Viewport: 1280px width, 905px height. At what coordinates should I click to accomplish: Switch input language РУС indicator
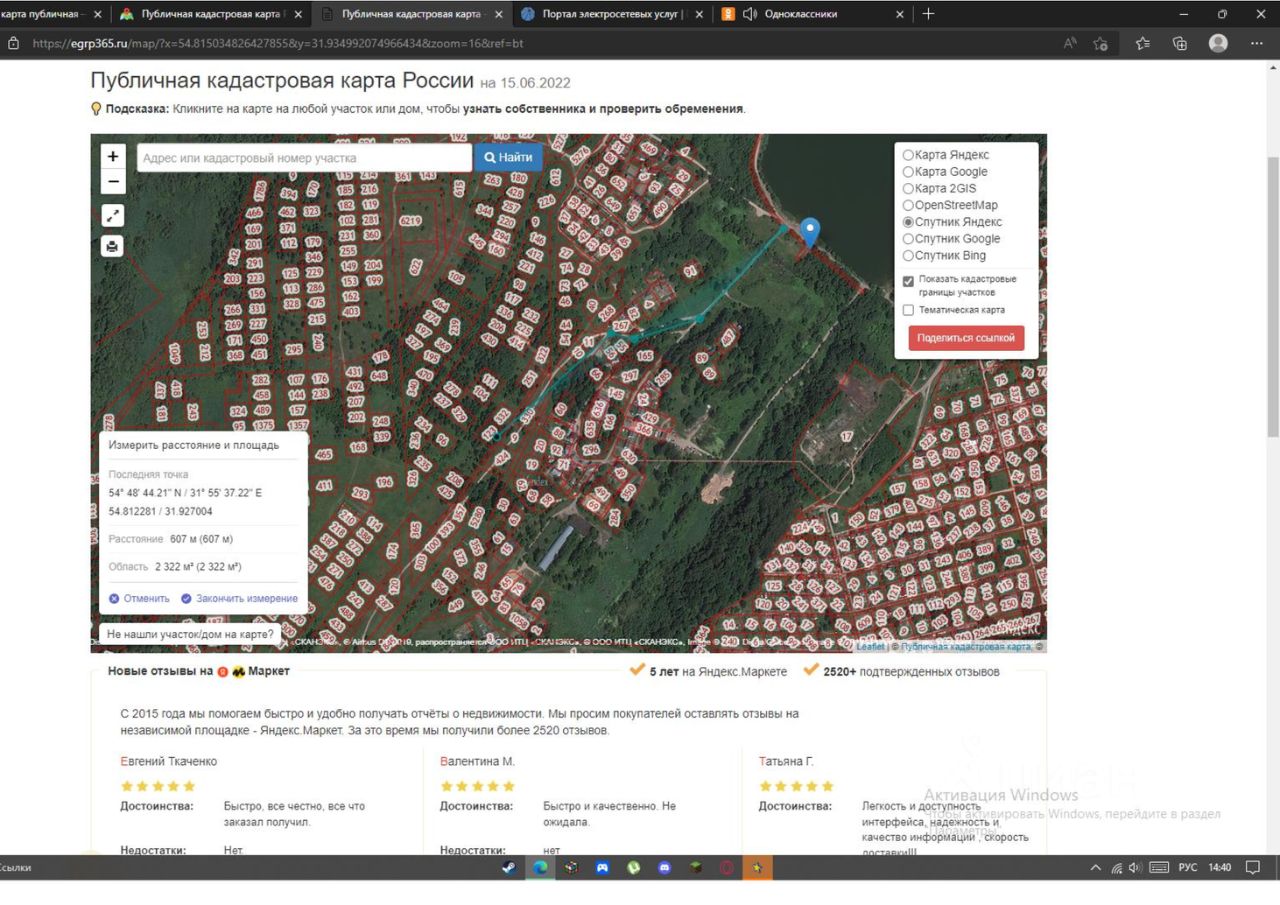pos(1187,868)
